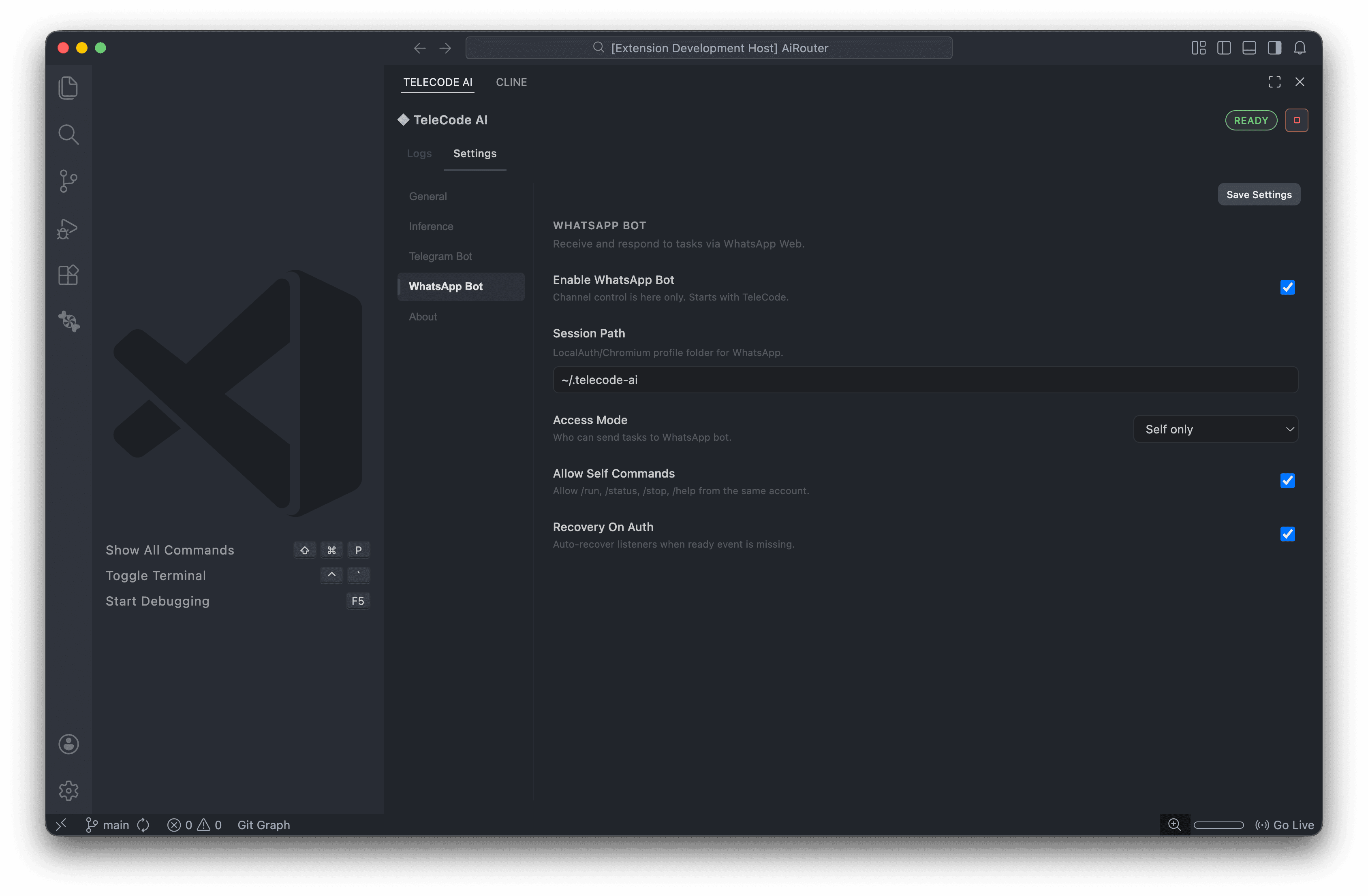Screen dimensions: 1368x896
Task: Open the Source Control view
Action: [68, 181]
